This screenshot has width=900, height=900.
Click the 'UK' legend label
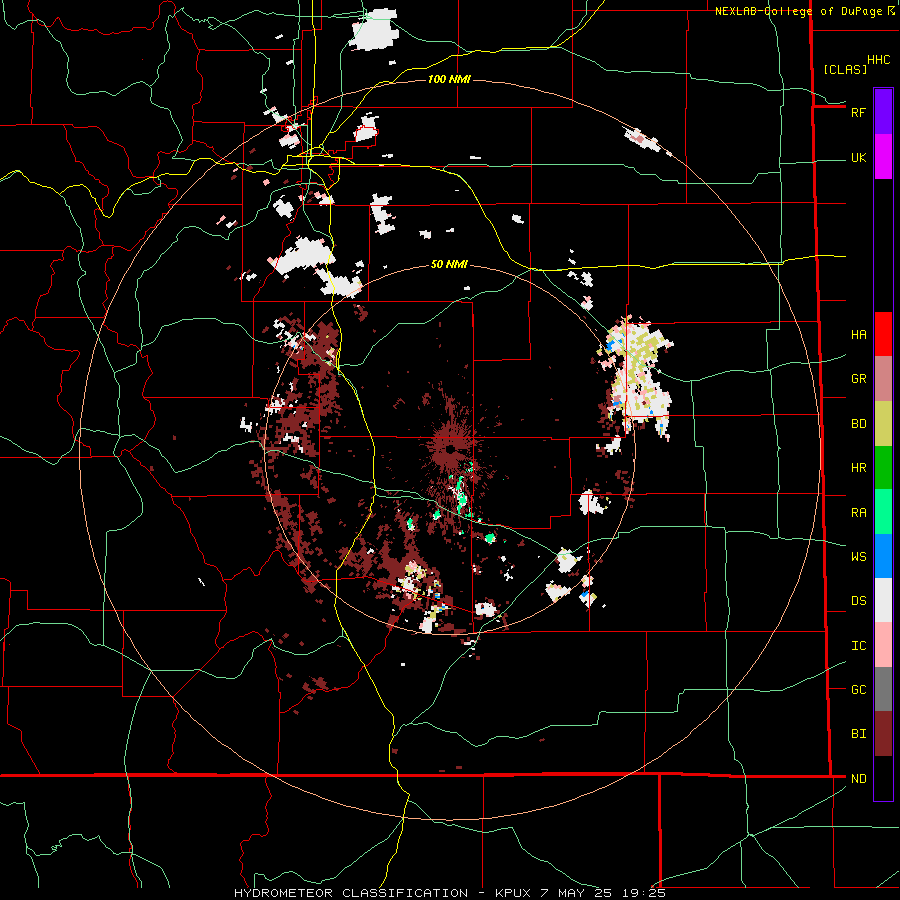coord(858,158)
